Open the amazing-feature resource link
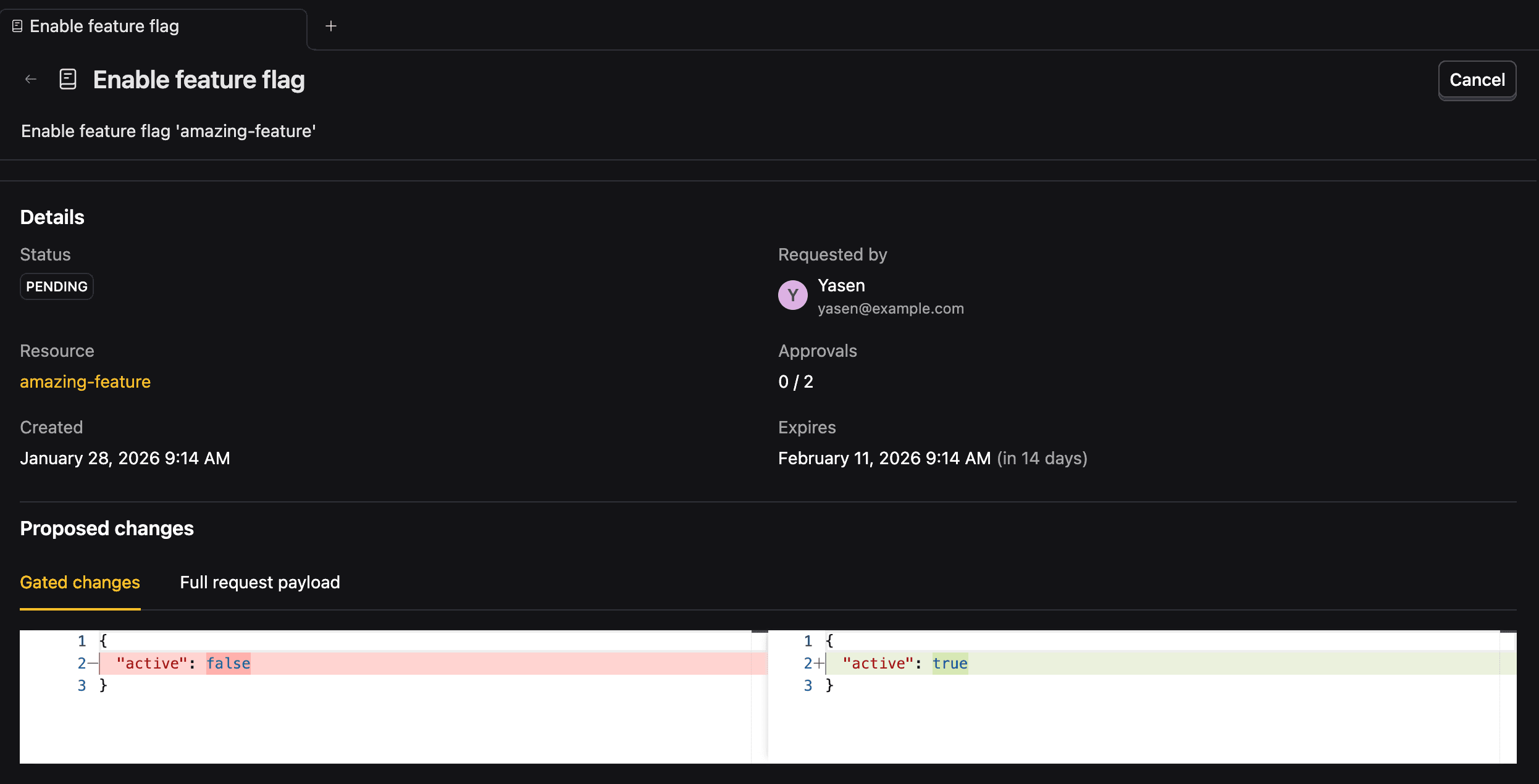 85,382
